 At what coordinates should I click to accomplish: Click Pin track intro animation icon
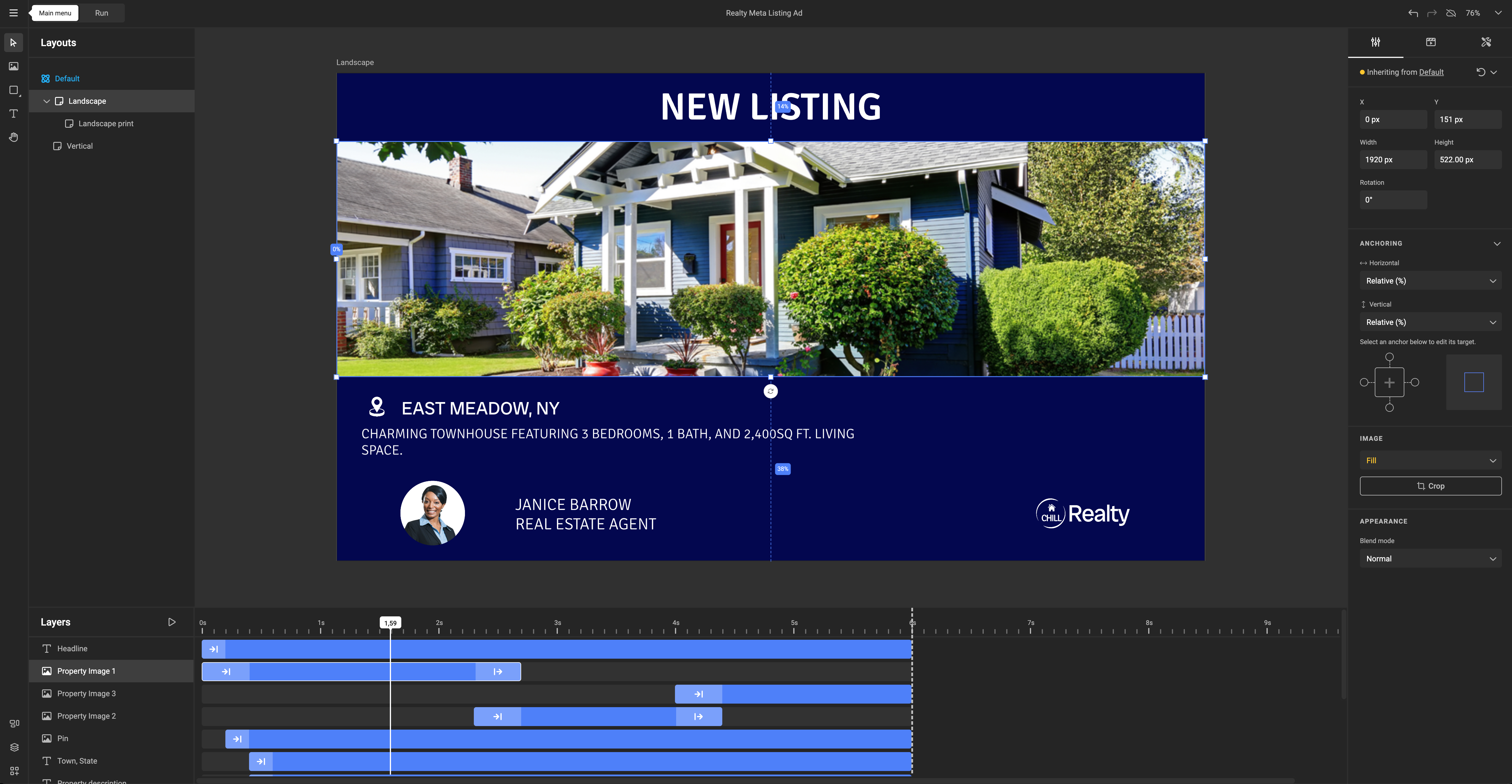click(237, 739)
